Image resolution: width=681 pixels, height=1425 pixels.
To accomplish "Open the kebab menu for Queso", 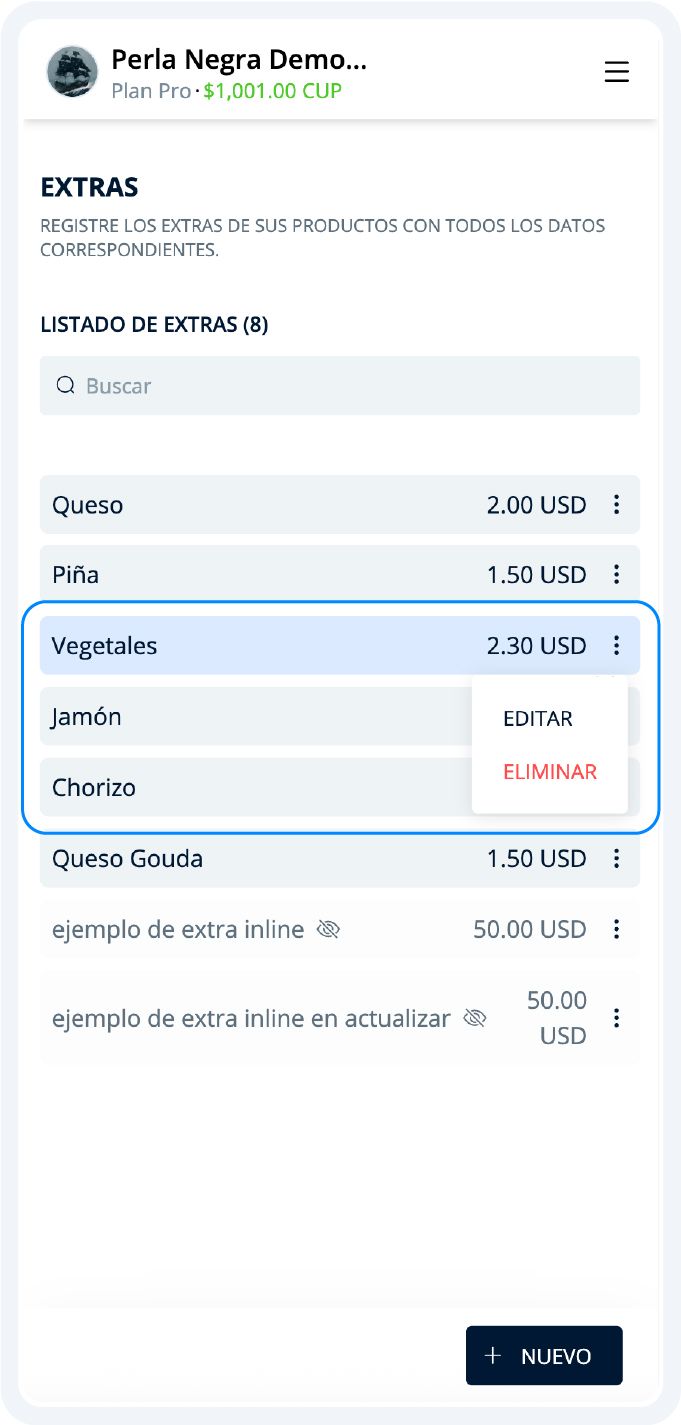I will coord(617,505).
